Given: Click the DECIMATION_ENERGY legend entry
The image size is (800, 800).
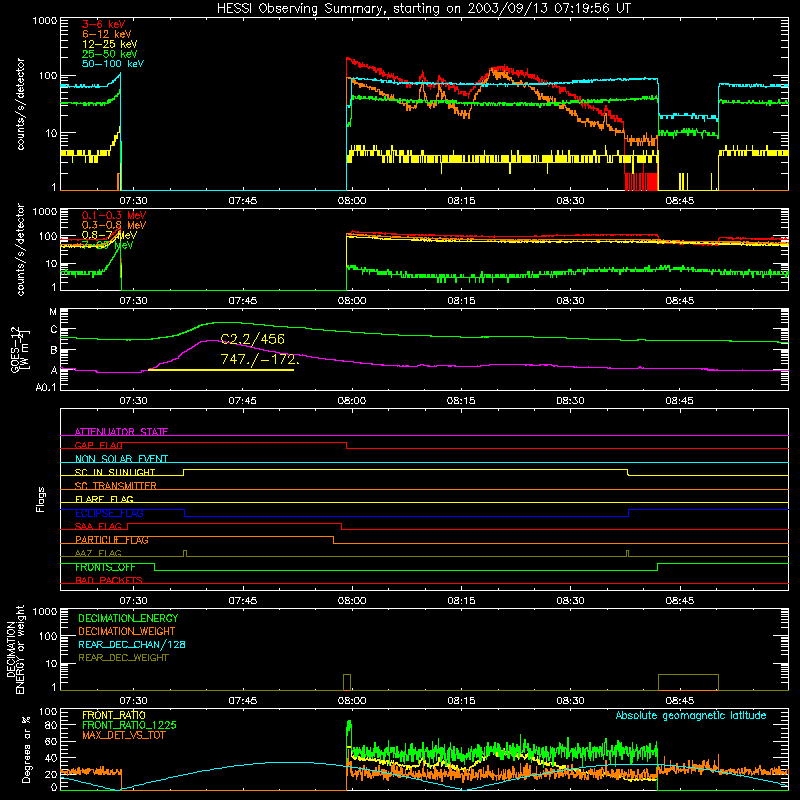Looking at the screenshot, I should pyautogui.click(x=128, y=618).
